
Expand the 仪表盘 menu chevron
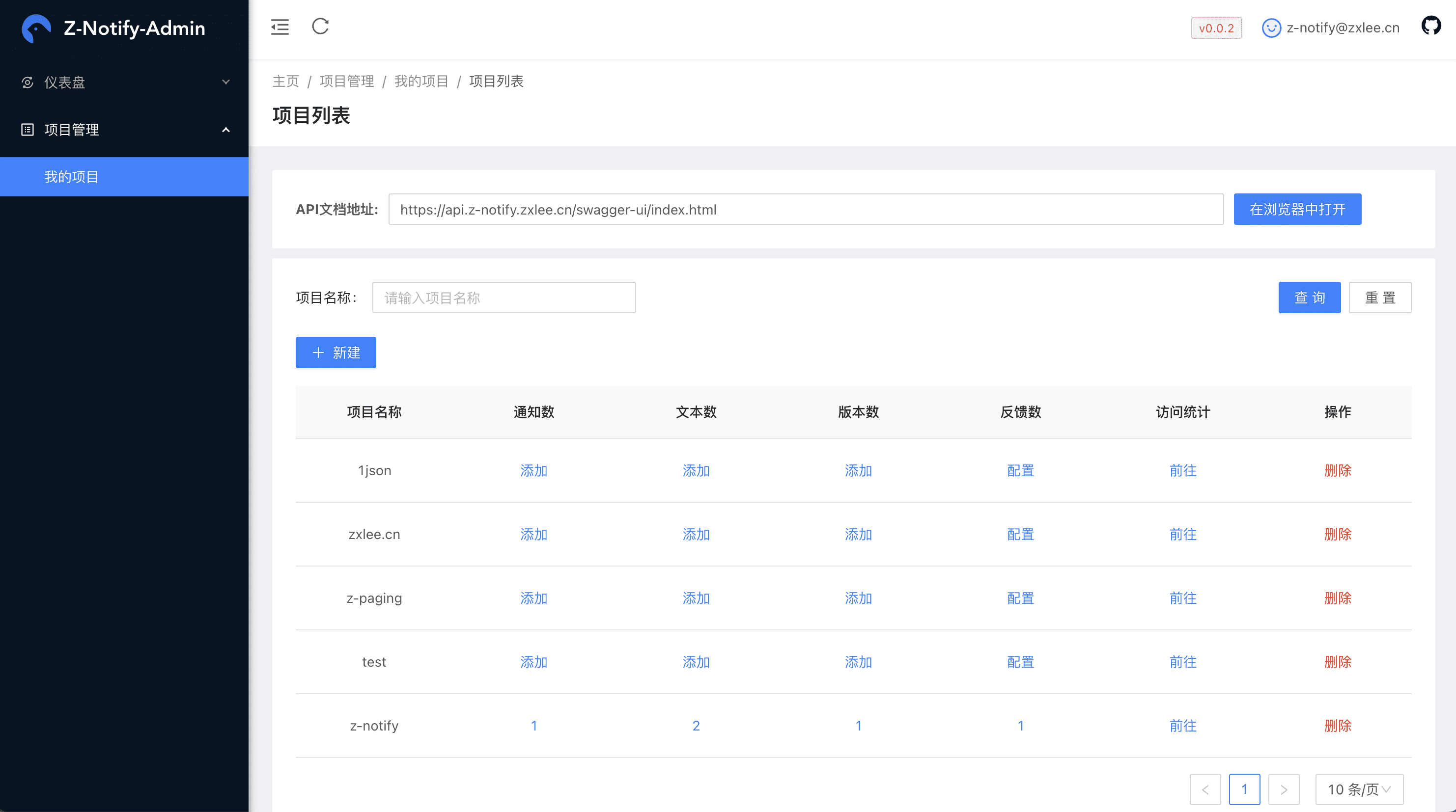[226, 82]
